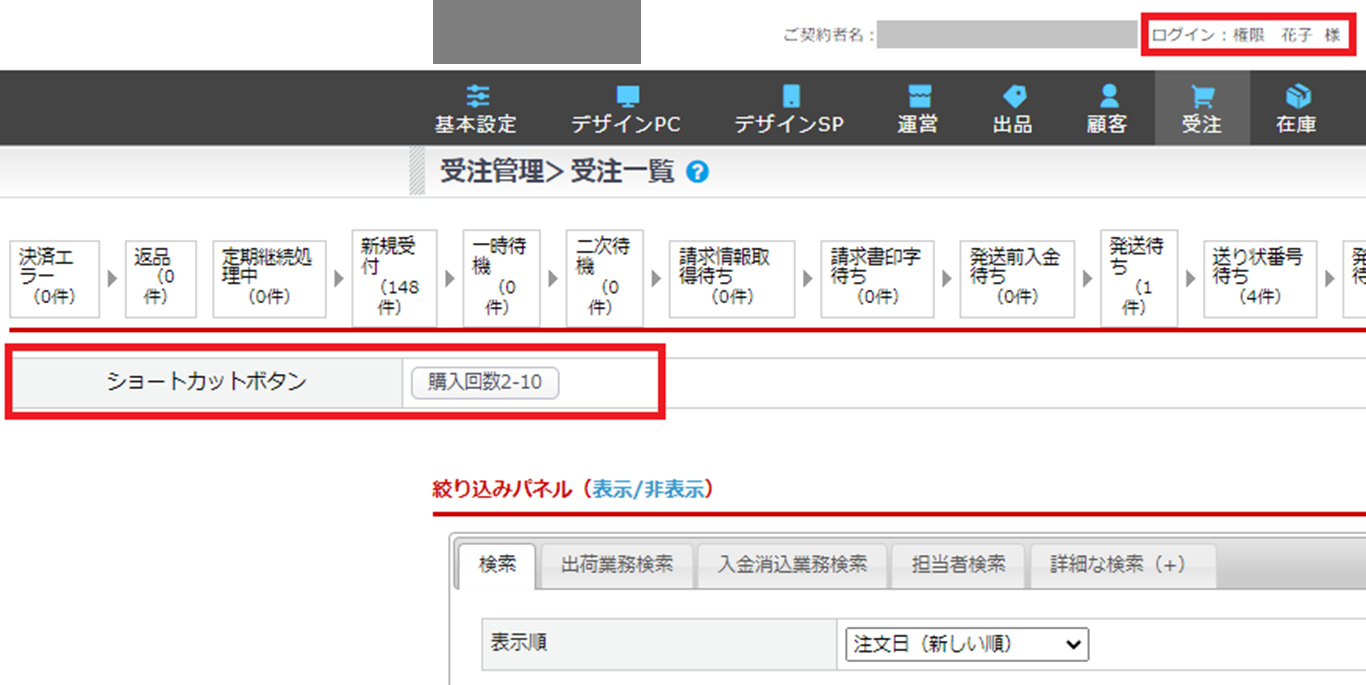
Task: Click the 受注管理> 受注一覧 page heading
Action: tap(558, 173)
